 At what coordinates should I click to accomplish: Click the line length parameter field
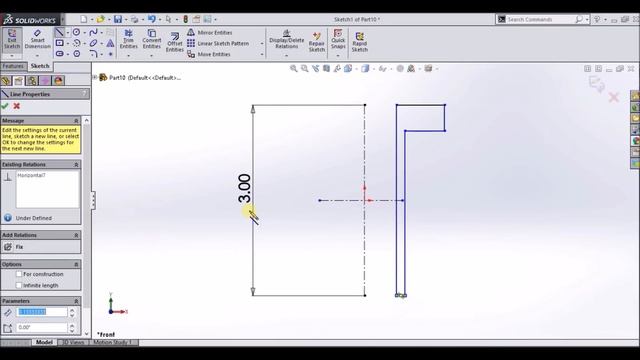tap(42, 312)
